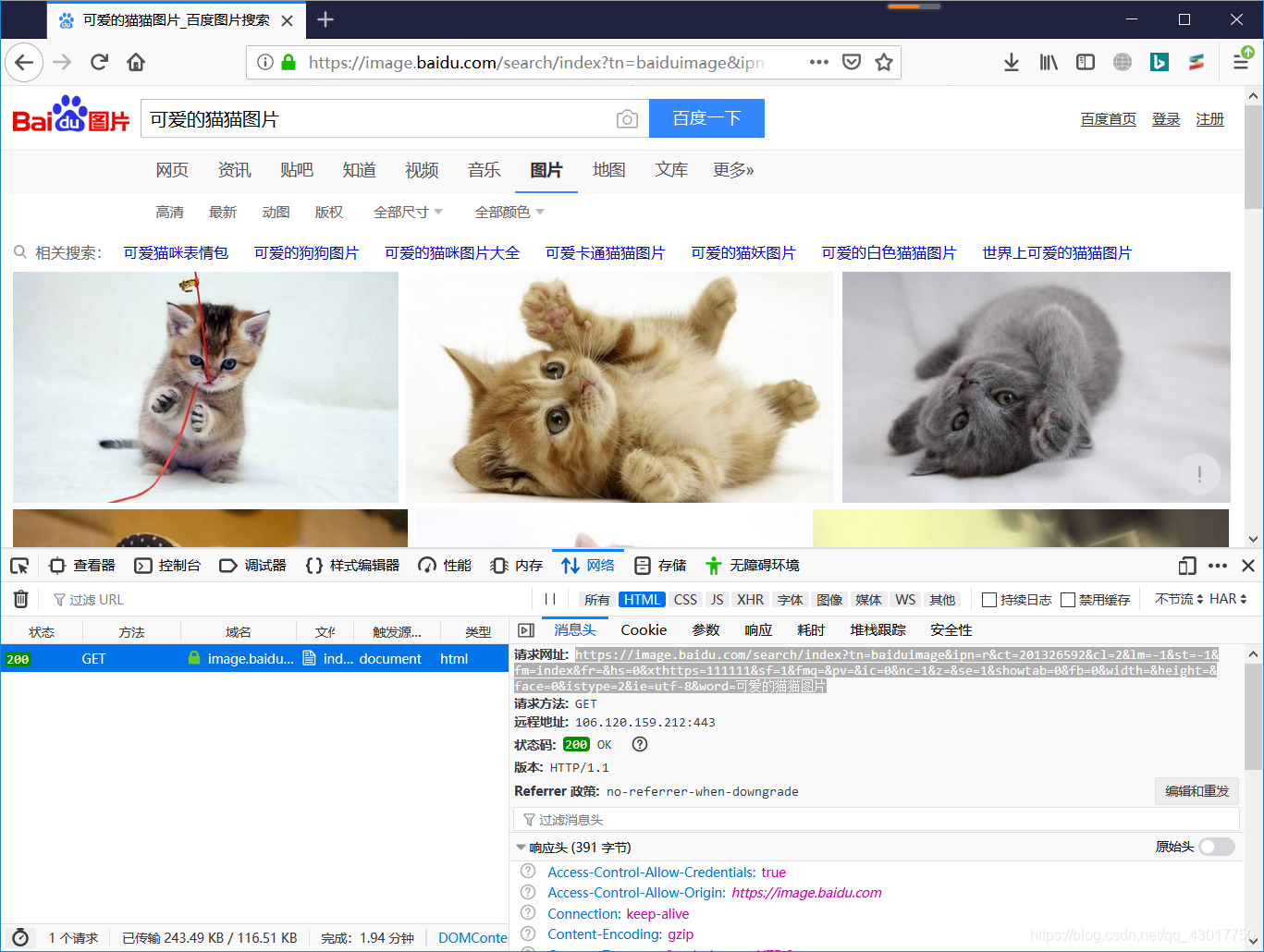Reload the page with refresh icon
This screenshot has height=952, width=1264.
click(99, 62)
